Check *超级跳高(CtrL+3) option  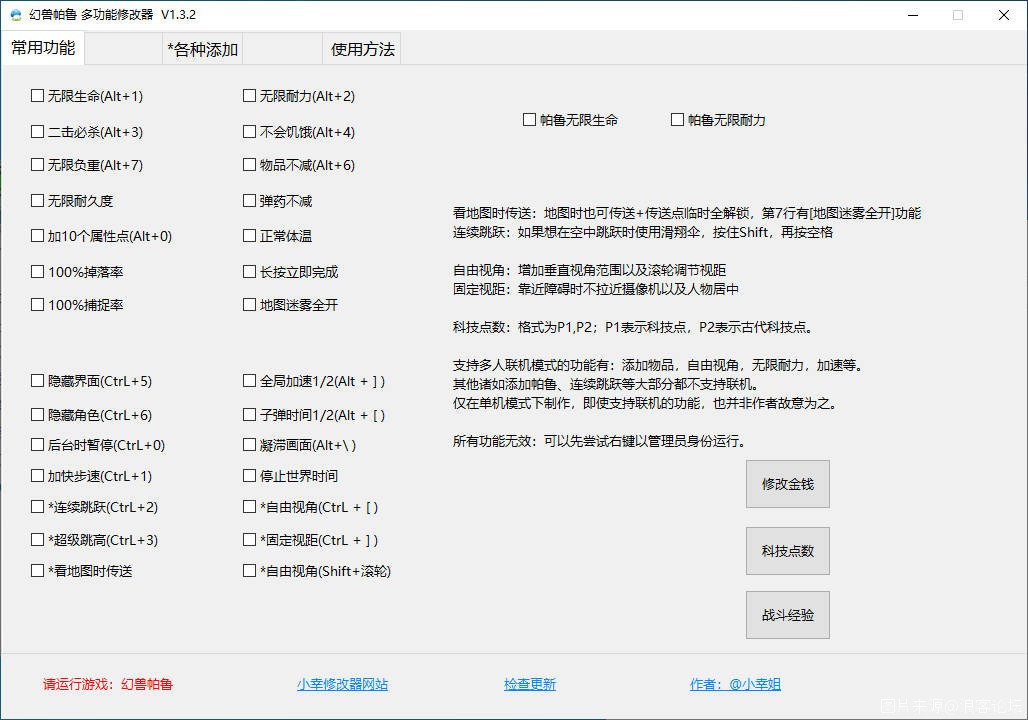pos(38,540)
